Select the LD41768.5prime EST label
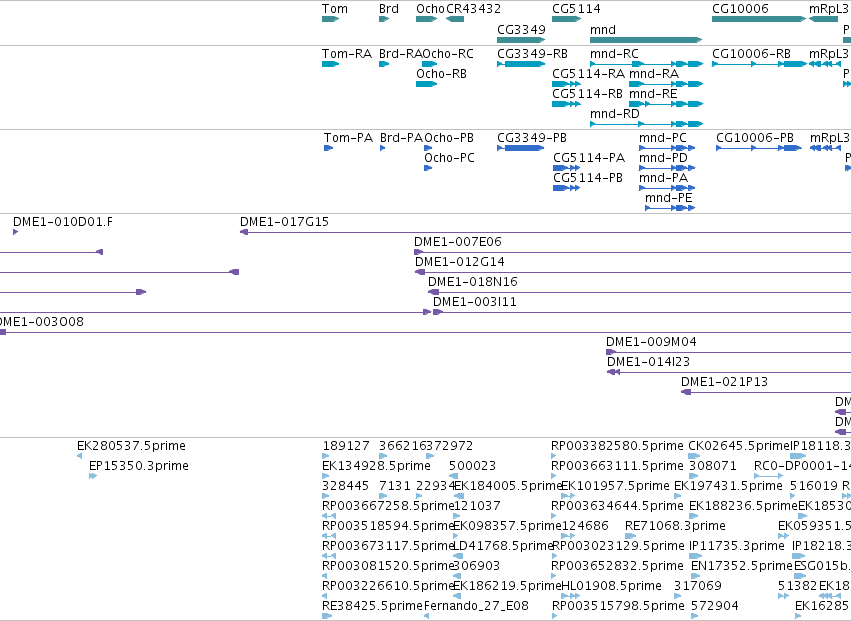Screen dimensions: 851x621 (x=503, y=547)
